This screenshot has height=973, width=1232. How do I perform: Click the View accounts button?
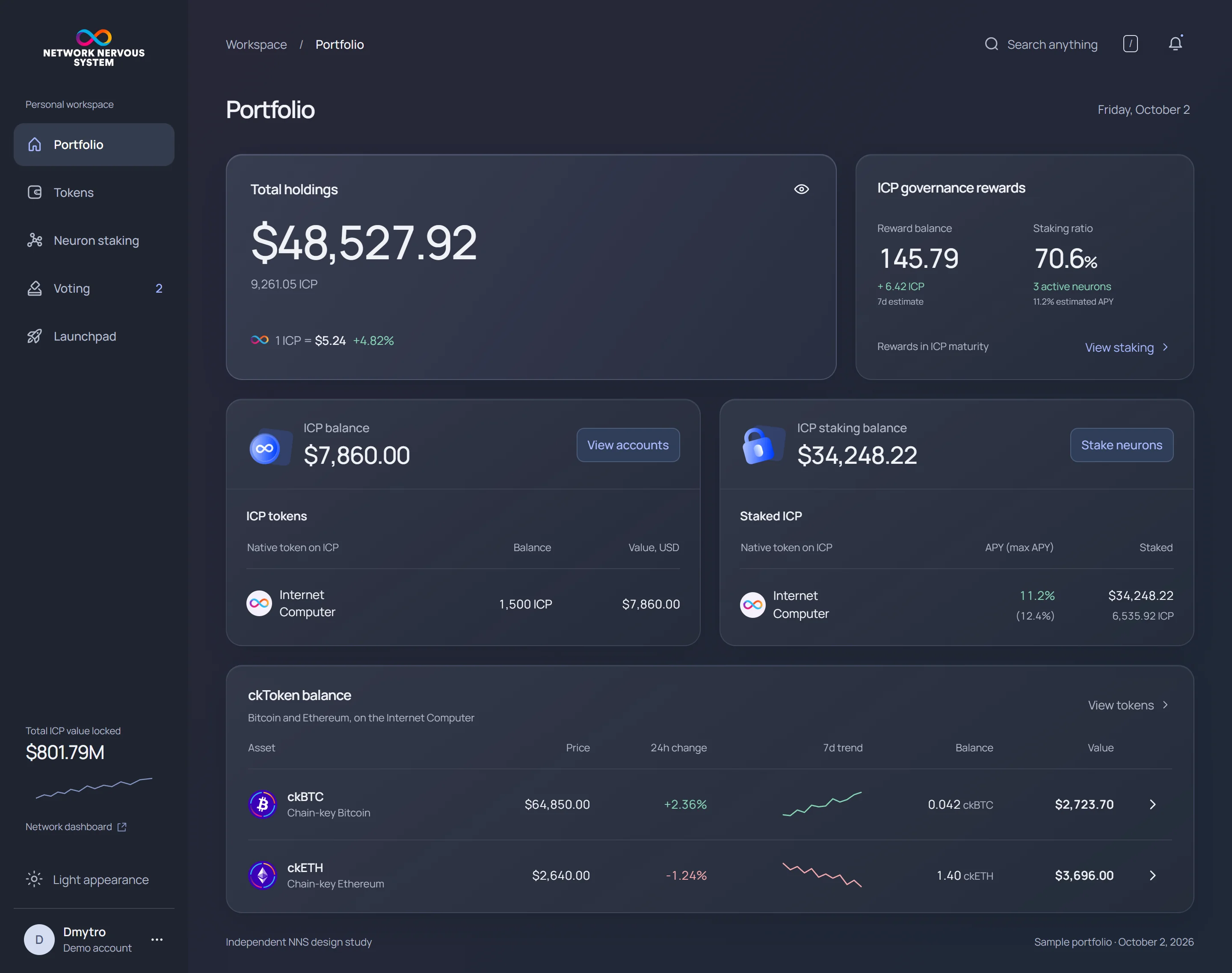628,445
